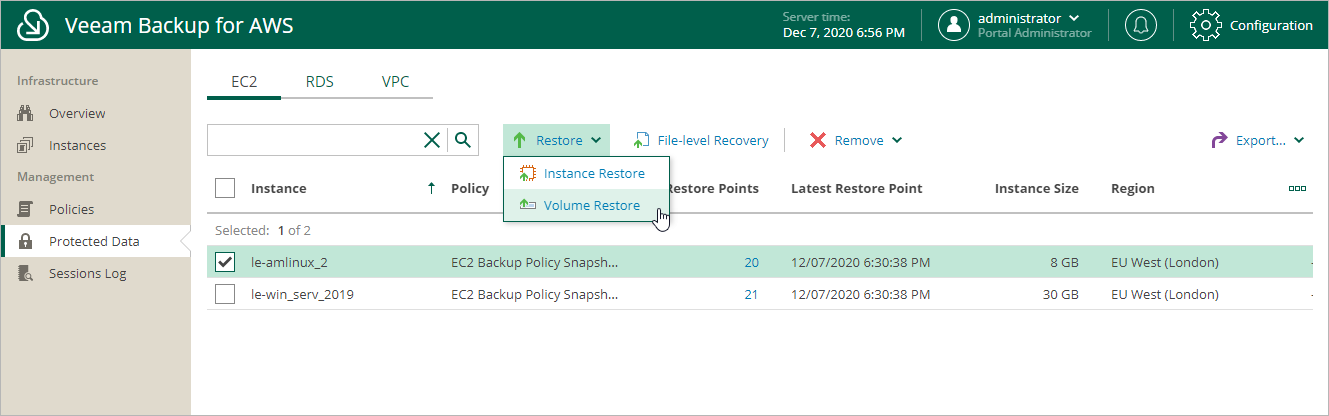Click the Veeam logo icon

(33, 25)
